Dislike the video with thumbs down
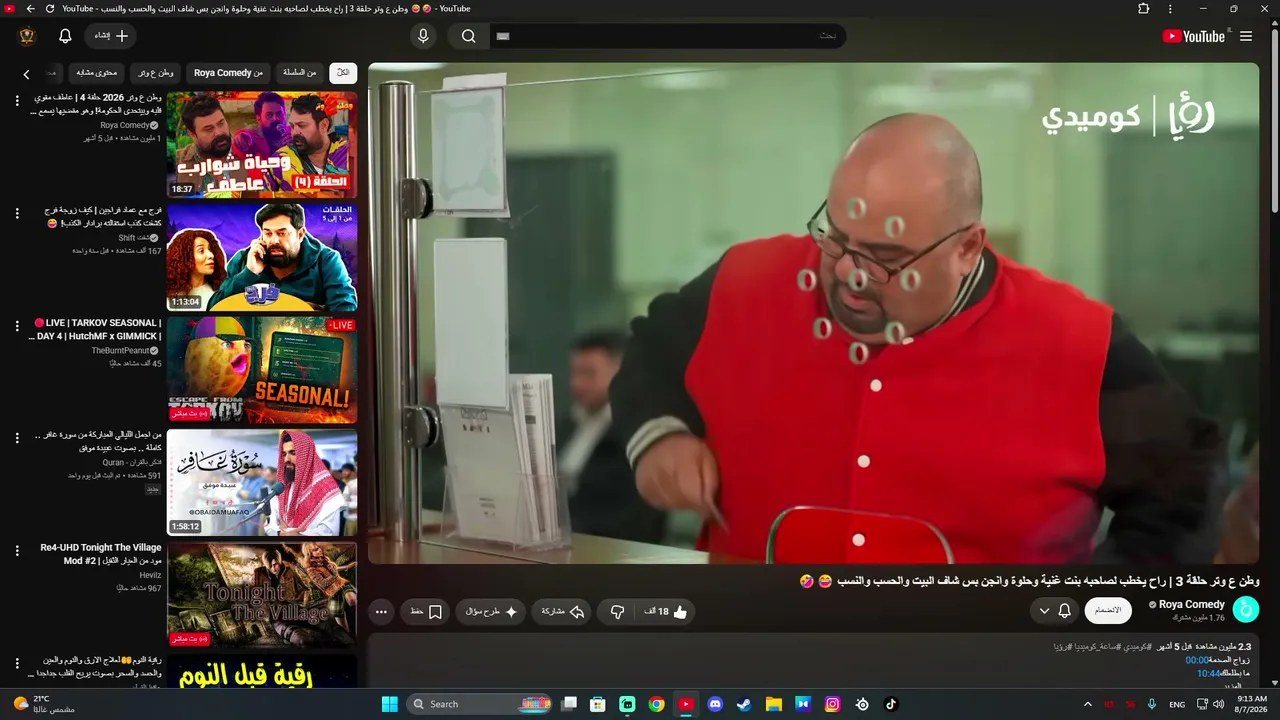 617,611
